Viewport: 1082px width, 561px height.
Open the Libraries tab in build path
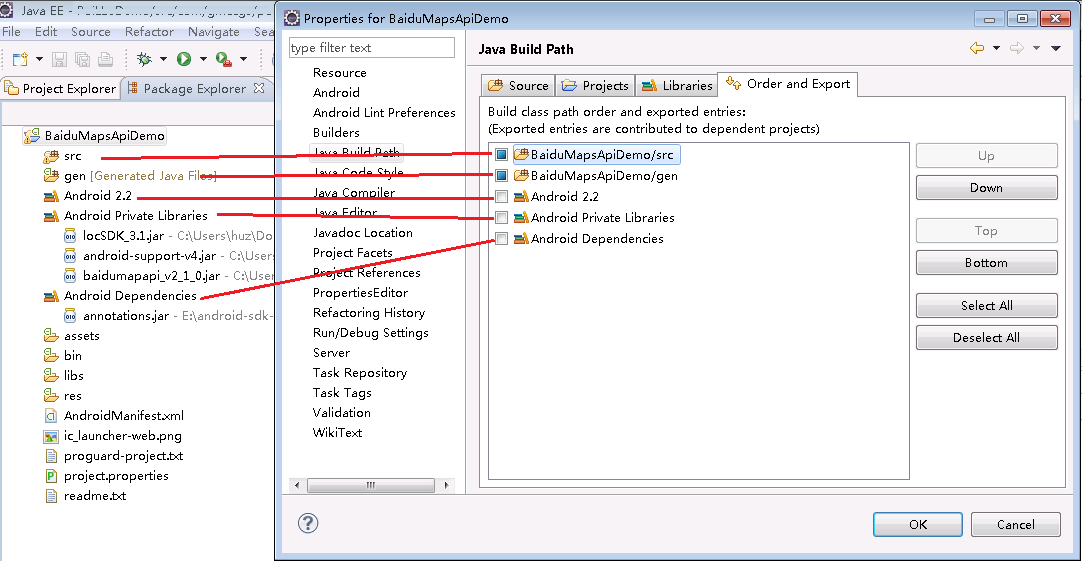677,86
